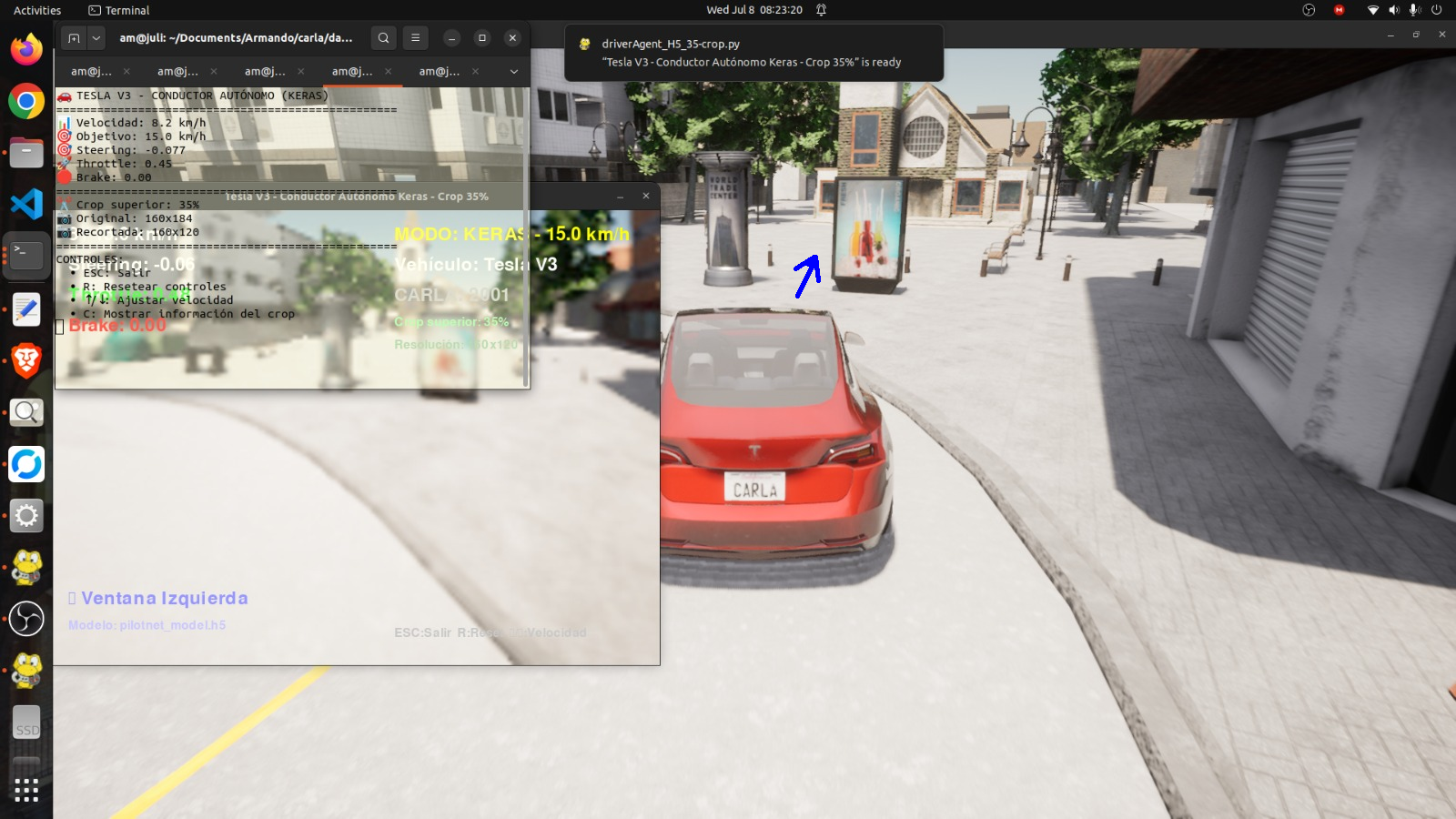Open the Terminal app menu in top bar
The width and height of the screenshot is (1456, 819).
click(119, 10)
